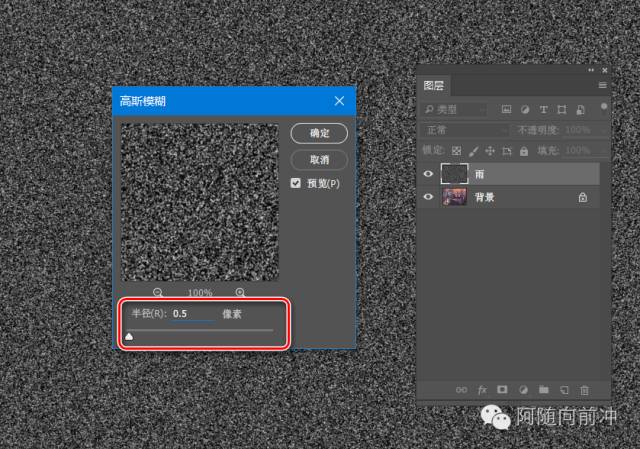Hide the 背景 layer
Screen dimensions: 640x449
[429, 198]
